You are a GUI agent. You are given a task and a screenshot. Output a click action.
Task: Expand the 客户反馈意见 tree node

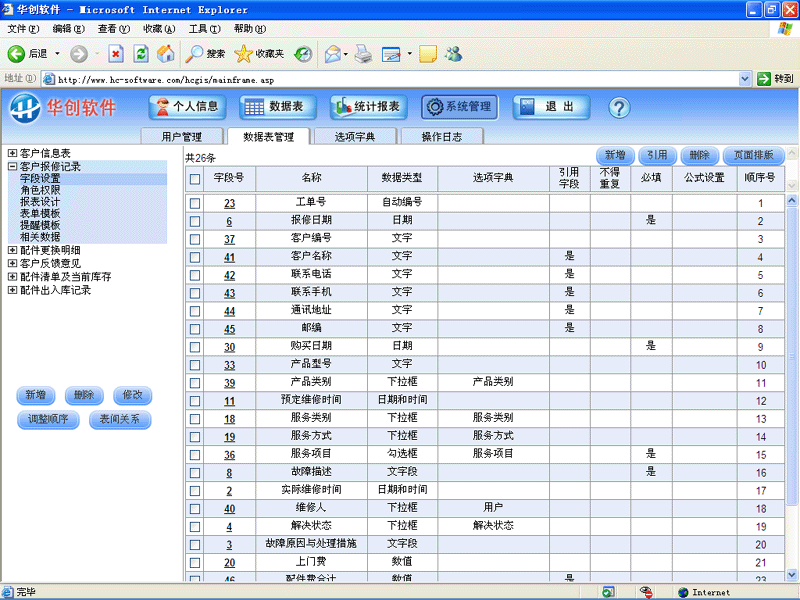click(x=12, y=263)
